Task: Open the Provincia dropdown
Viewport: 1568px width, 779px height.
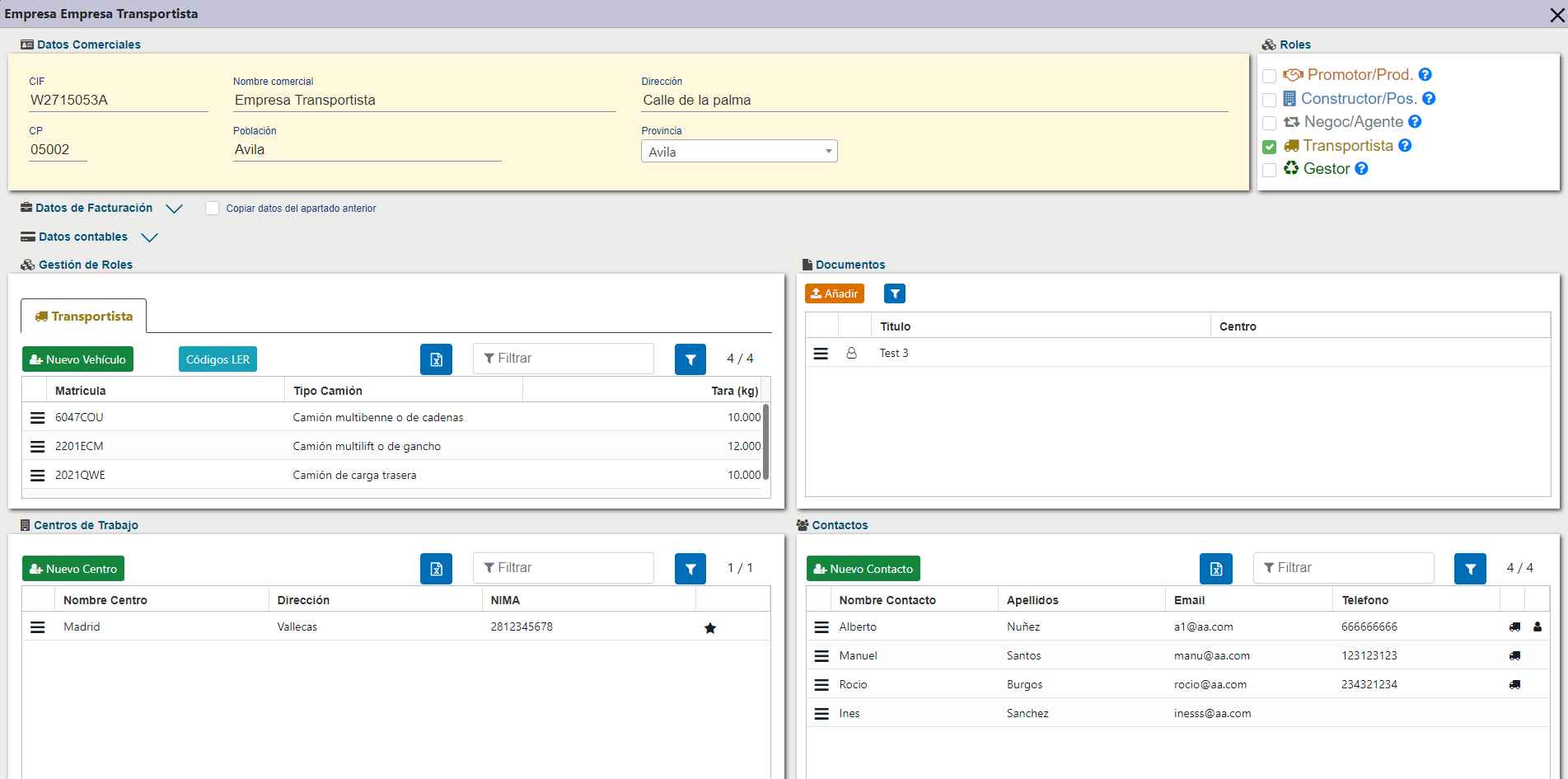Action: 739,152
